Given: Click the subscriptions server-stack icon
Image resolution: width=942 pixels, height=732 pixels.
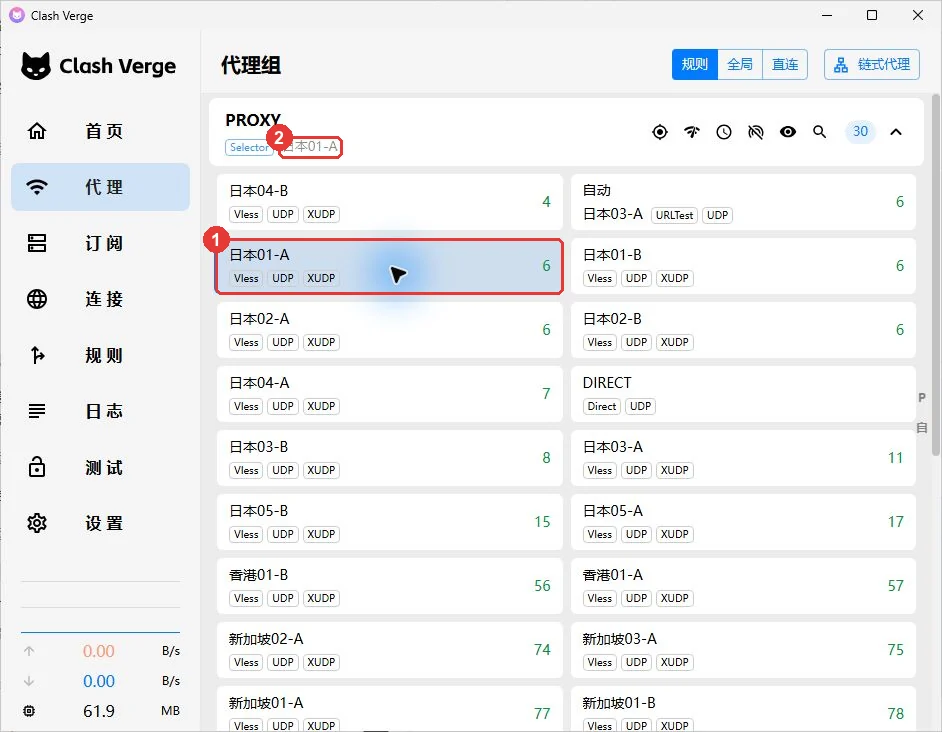Looking at the screenshot, I should (x=37, y=243).
